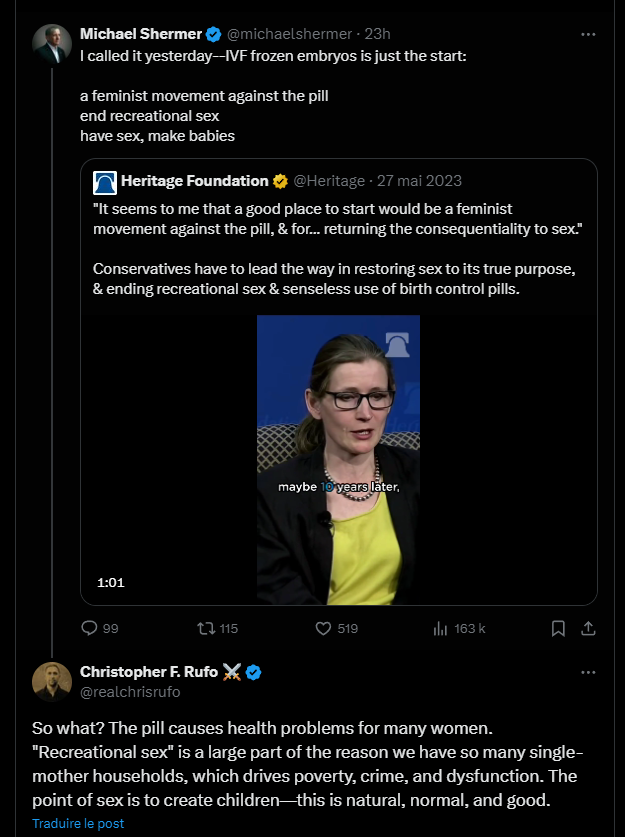Open Christopher F. Rufo display name
The width and height of the screenshot is (625, 837).
(x=149, y=672)
